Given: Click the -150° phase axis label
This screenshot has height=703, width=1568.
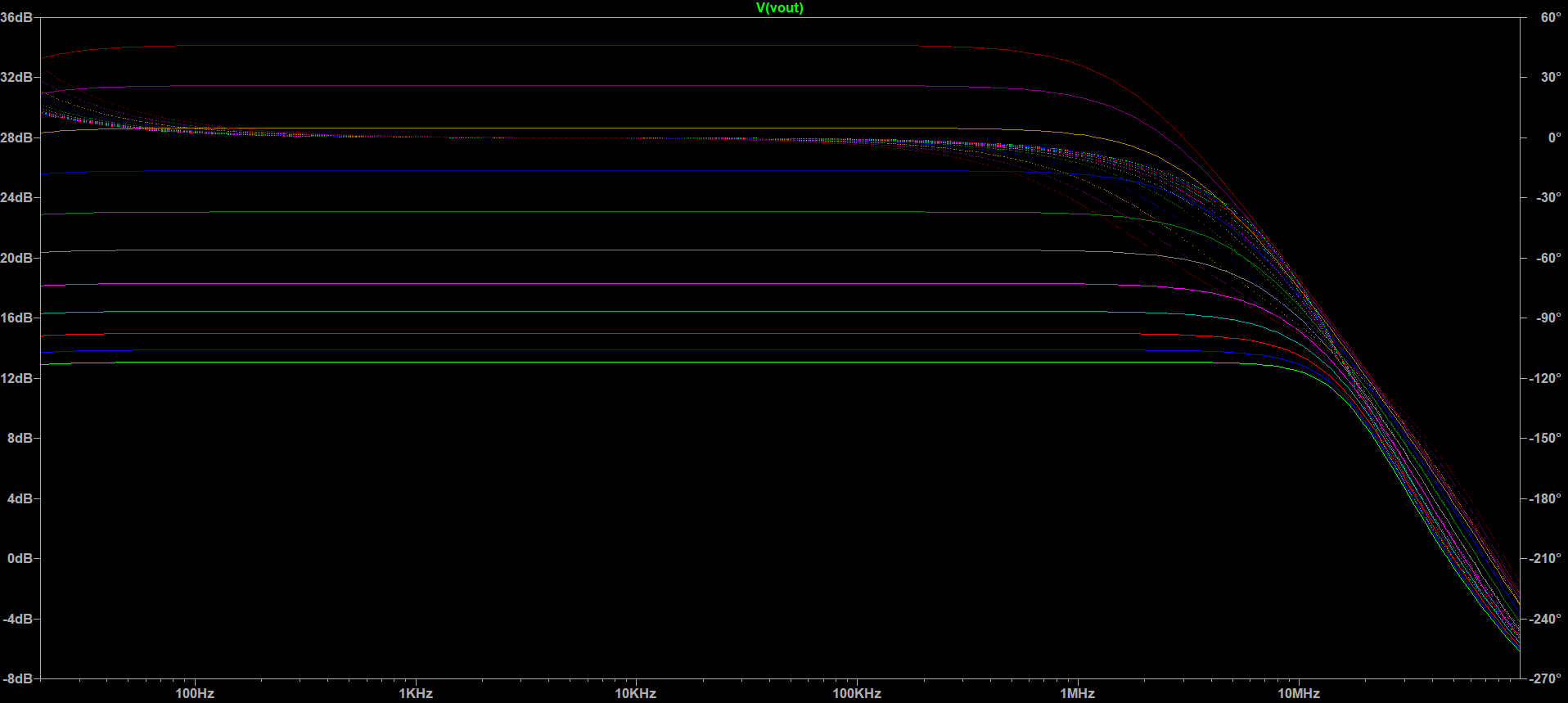Looking at the screenshot, I should [1545, 438].
